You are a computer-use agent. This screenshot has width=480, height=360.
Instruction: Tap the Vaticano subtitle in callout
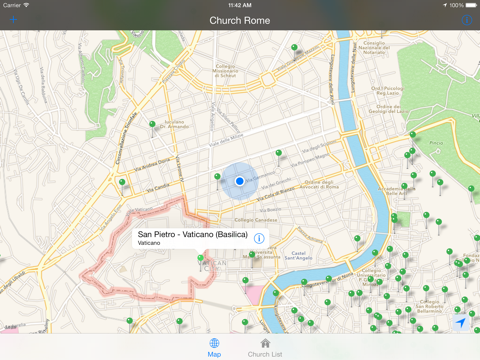coord(149,243)
